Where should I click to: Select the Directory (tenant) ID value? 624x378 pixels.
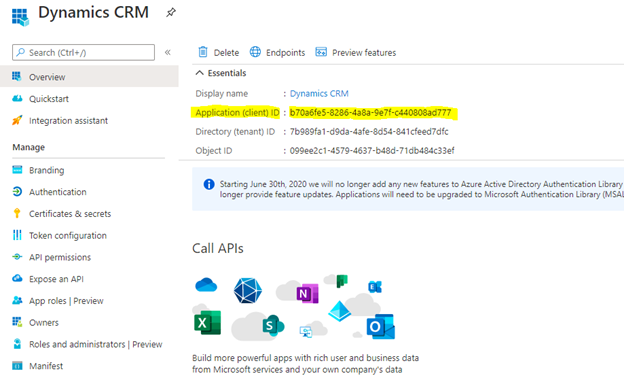(369, 132)
